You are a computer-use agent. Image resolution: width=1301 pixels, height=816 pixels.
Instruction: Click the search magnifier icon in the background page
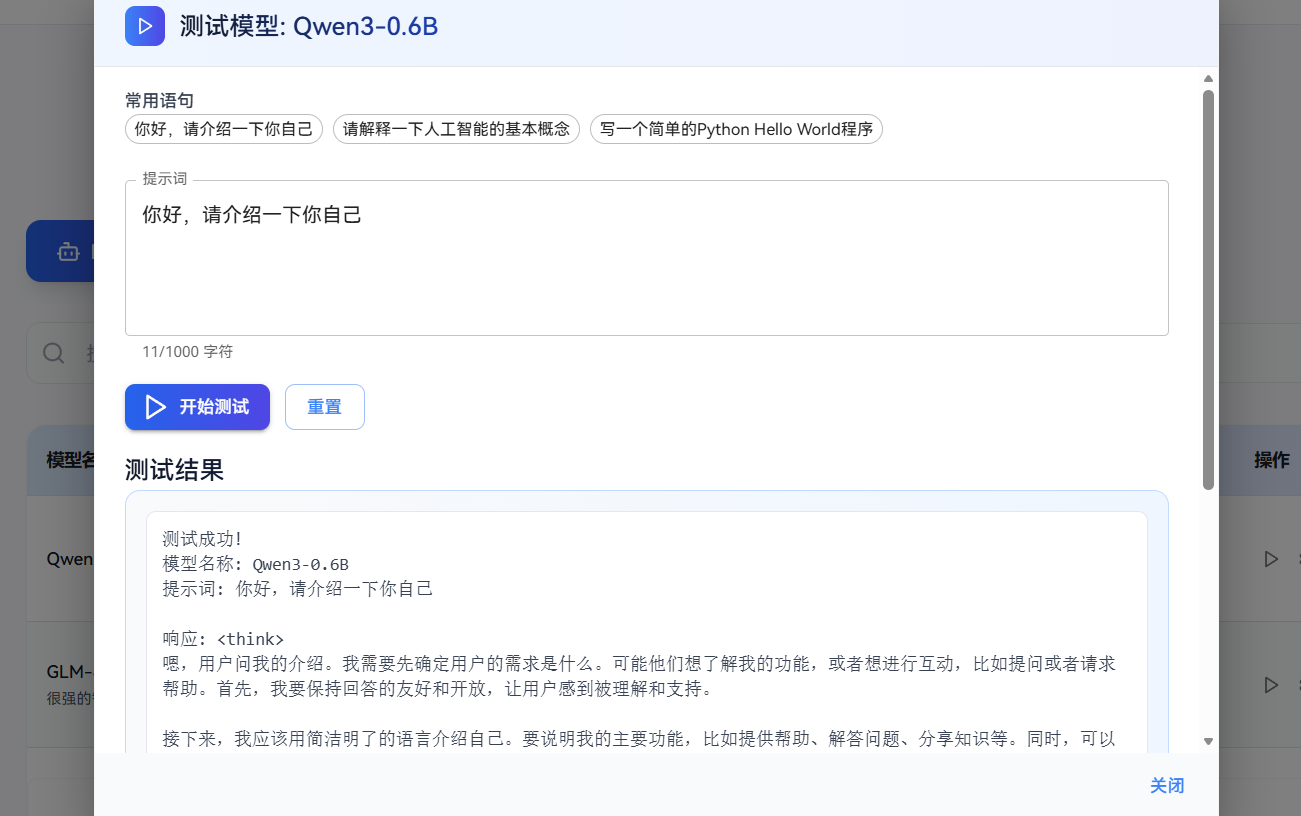(x=54, y=352)
